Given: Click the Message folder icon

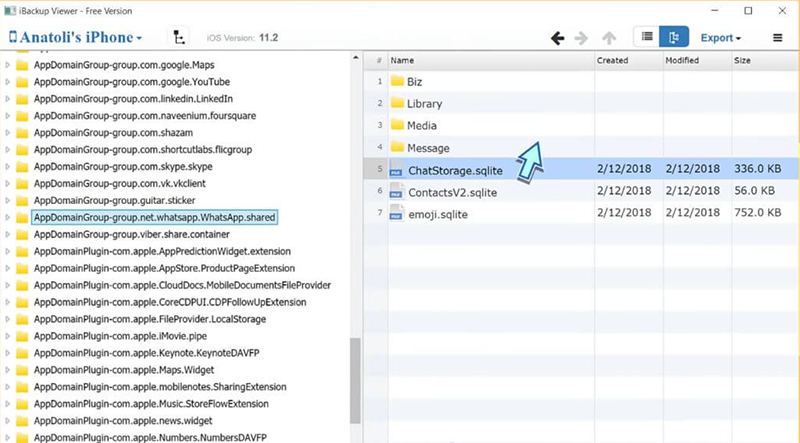Looking at the screenshot, I should pos(397,147).
